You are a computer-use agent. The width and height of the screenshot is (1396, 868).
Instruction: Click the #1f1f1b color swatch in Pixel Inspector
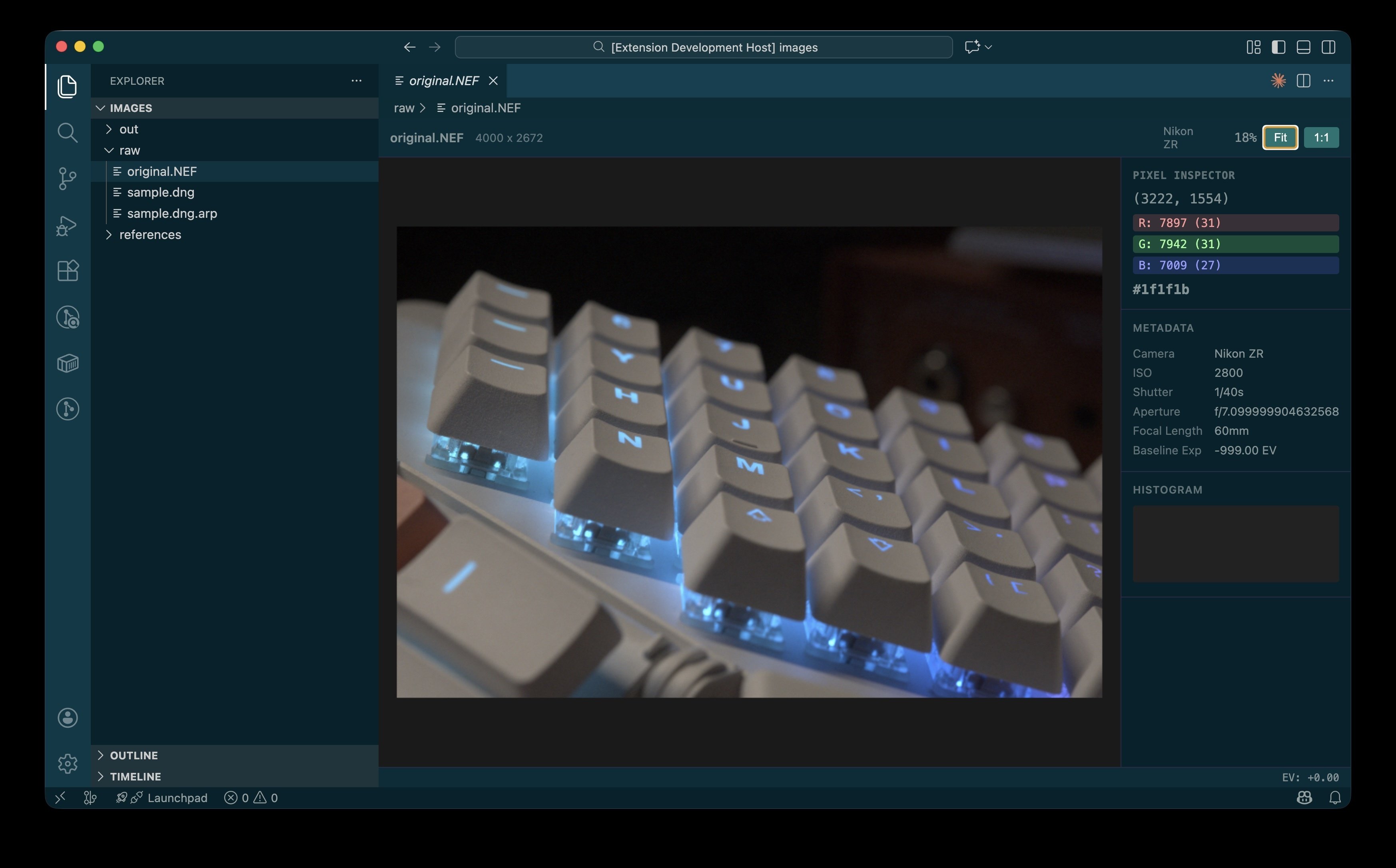[1160, 289]
